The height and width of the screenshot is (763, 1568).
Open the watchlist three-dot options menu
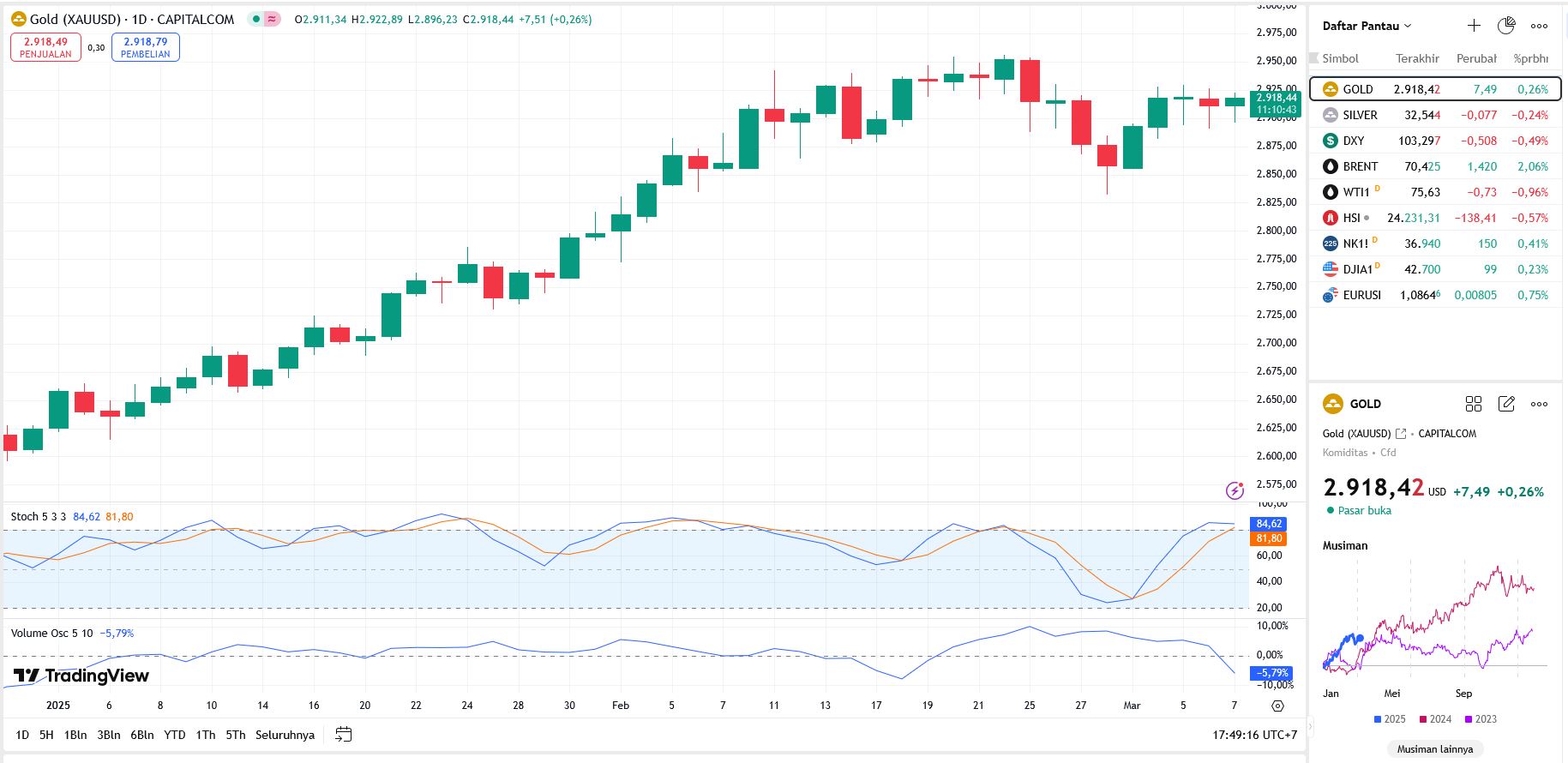click(x=1539, y=26)
